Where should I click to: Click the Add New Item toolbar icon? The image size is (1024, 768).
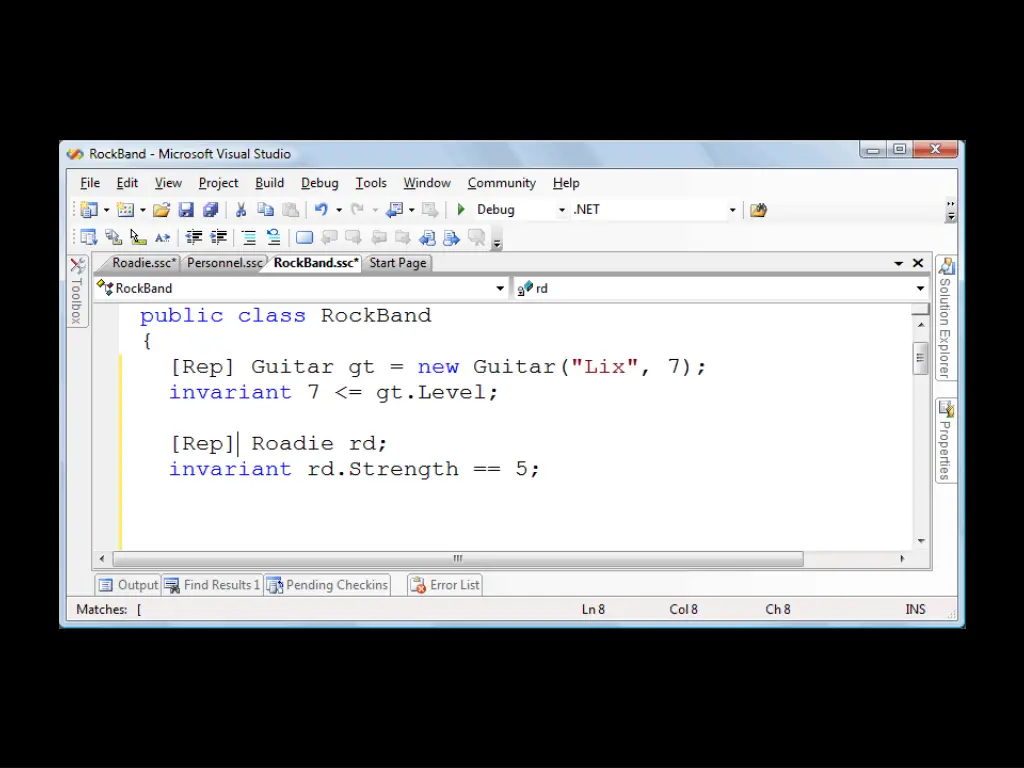pyautogui.click(x=125, y=210)
